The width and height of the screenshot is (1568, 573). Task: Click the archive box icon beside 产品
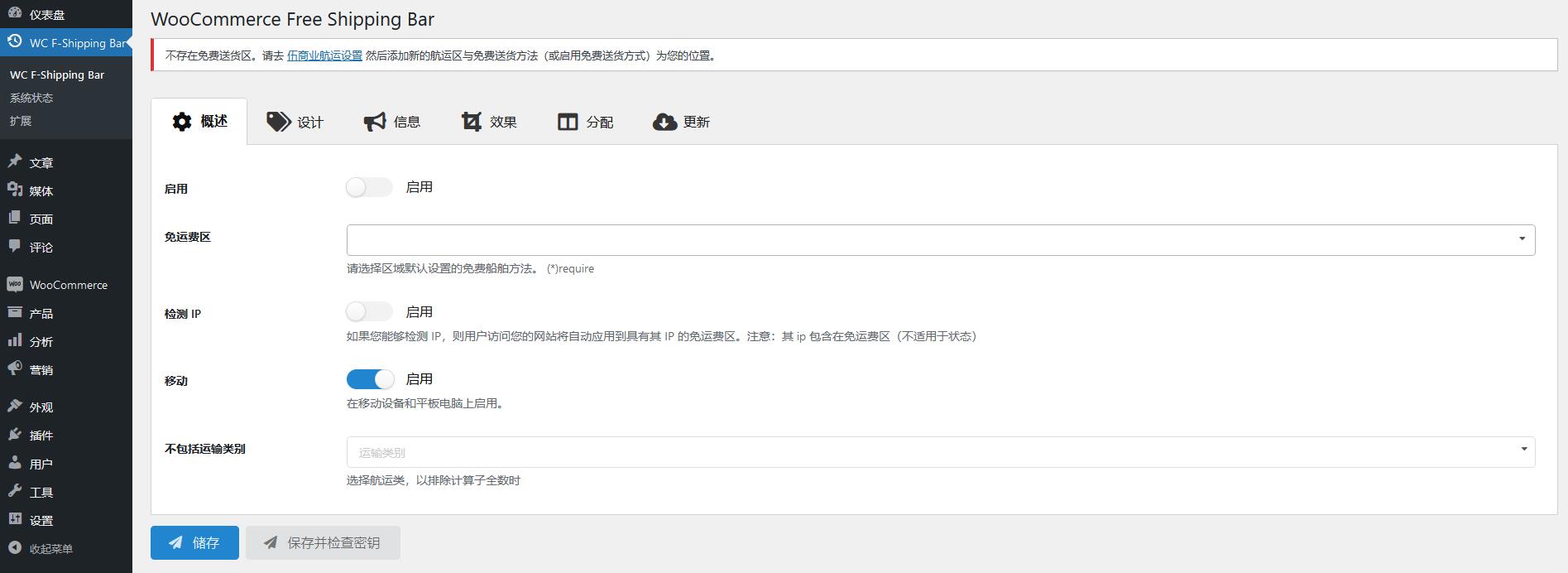(15, 312)
